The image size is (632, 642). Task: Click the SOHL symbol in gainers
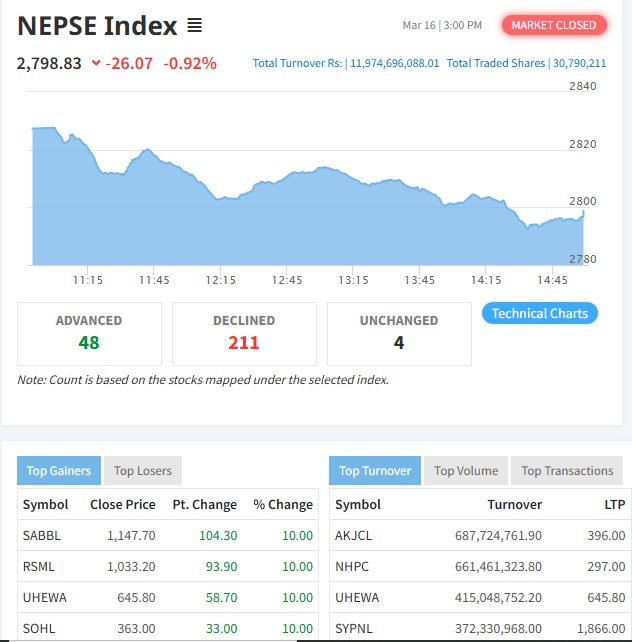click(38, 628)
